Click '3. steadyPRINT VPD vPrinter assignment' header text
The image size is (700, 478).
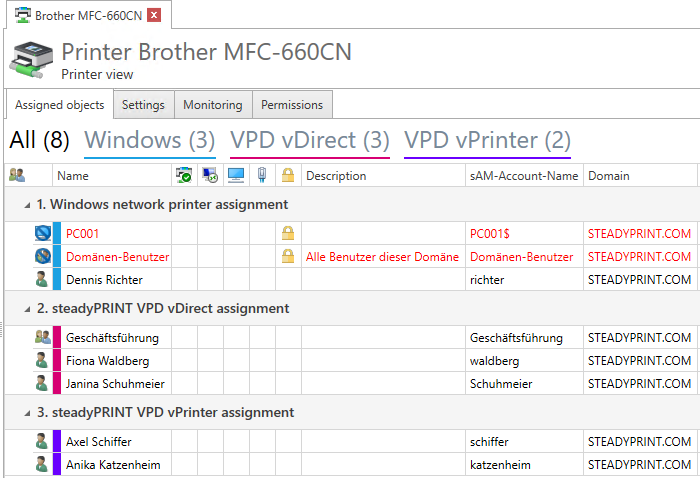point(166,412)
